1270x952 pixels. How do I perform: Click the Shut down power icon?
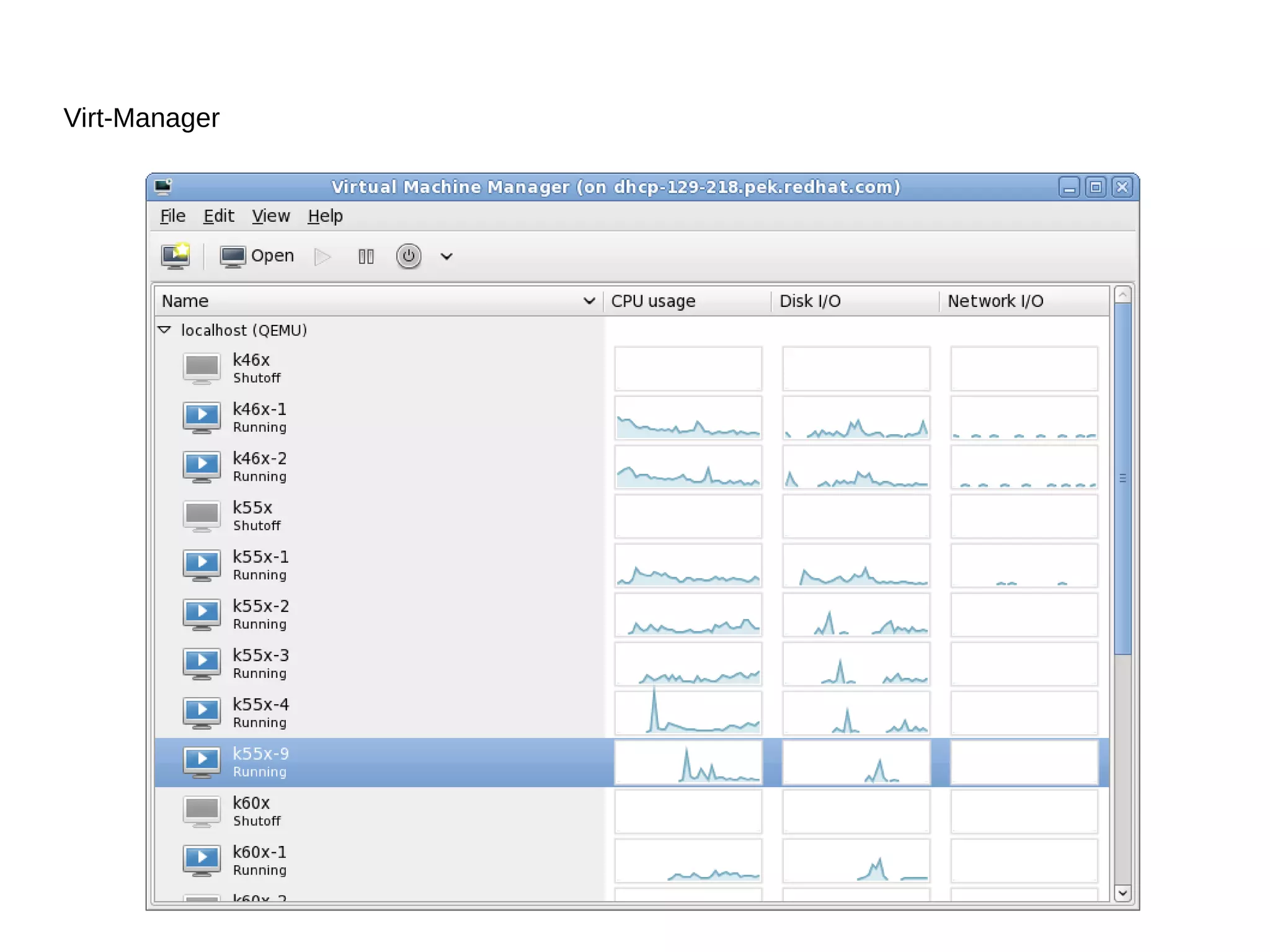coord(409,256)
